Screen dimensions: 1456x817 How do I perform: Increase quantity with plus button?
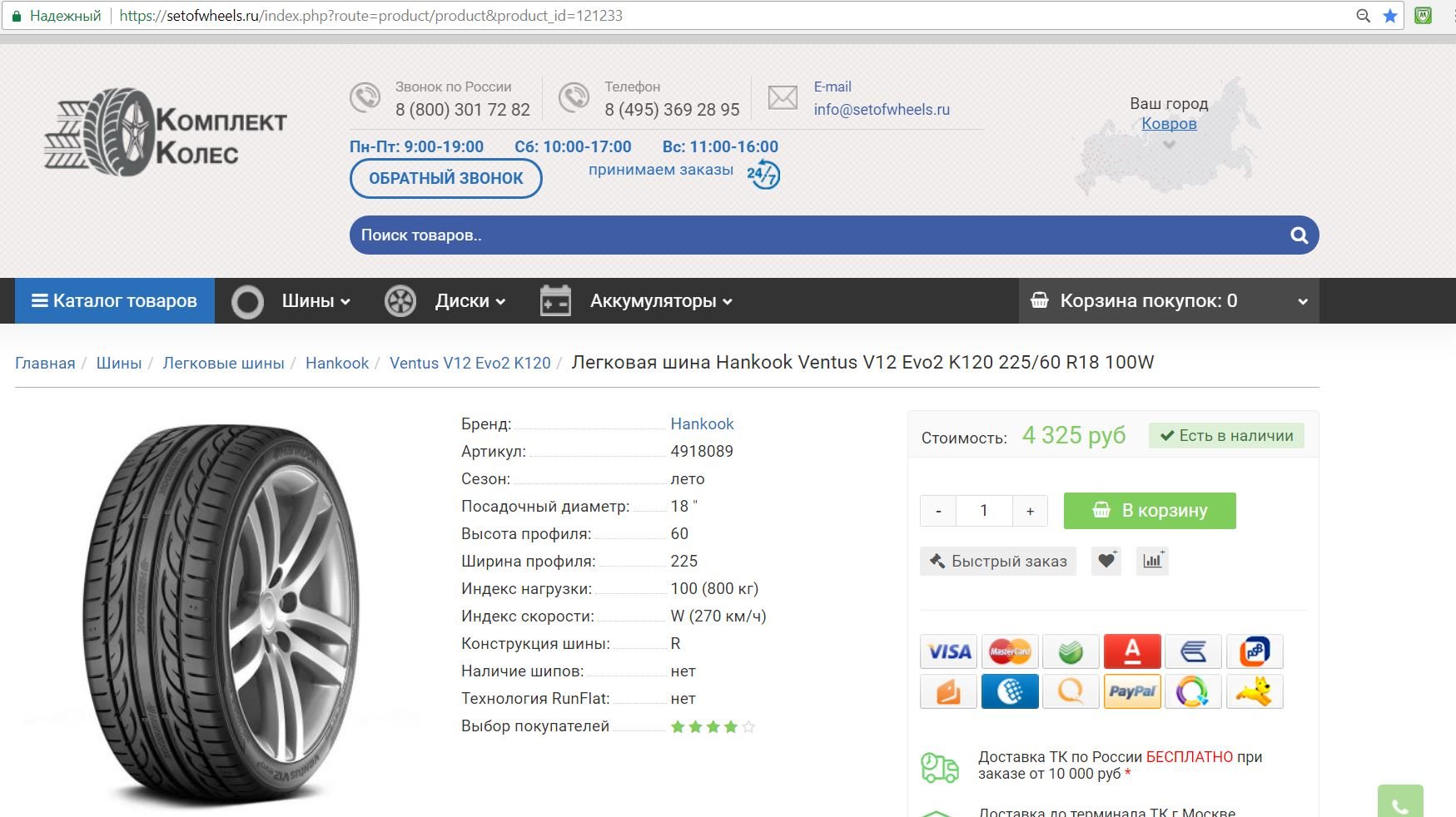(1030, 511)
